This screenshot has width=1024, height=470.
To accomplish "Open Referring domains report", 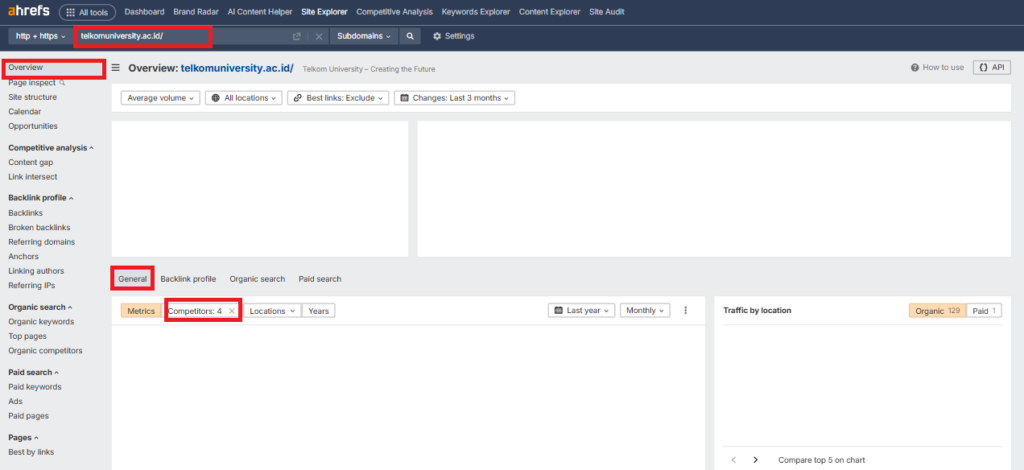I will pyautogui.click(x=41, y=242).
